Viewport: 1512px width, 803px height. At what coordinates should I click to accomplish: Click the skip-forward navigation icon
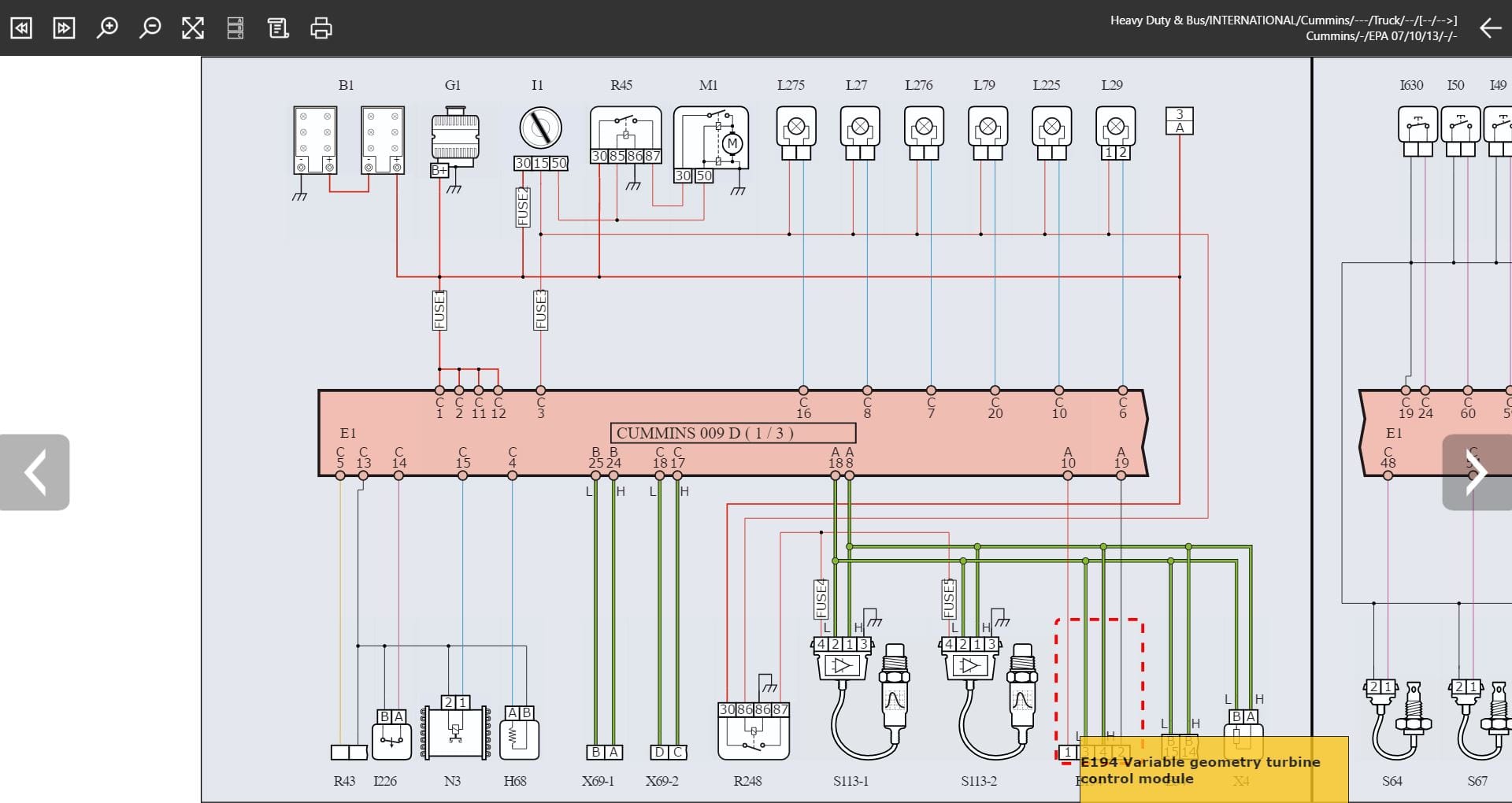[x=64, y=28]
